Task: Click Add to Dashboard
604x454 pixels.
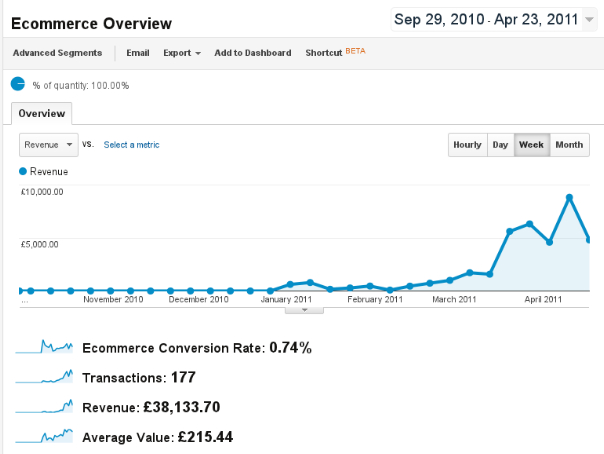Action: coord(253,53)
